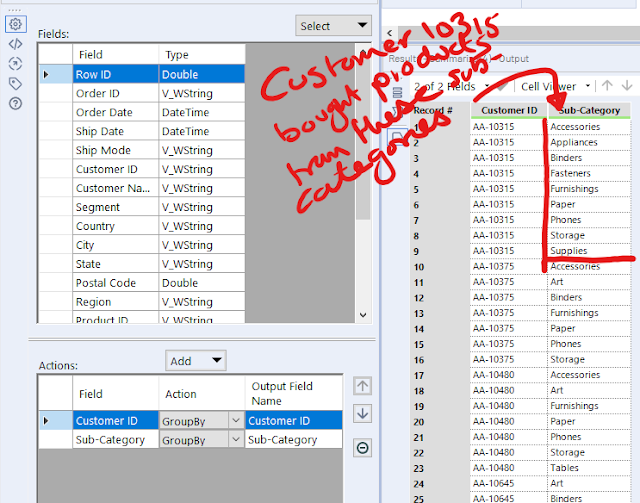This screenshot has width=640, height=503.
Task: Open the Annotation tag icon
Action: click(16, 84)
